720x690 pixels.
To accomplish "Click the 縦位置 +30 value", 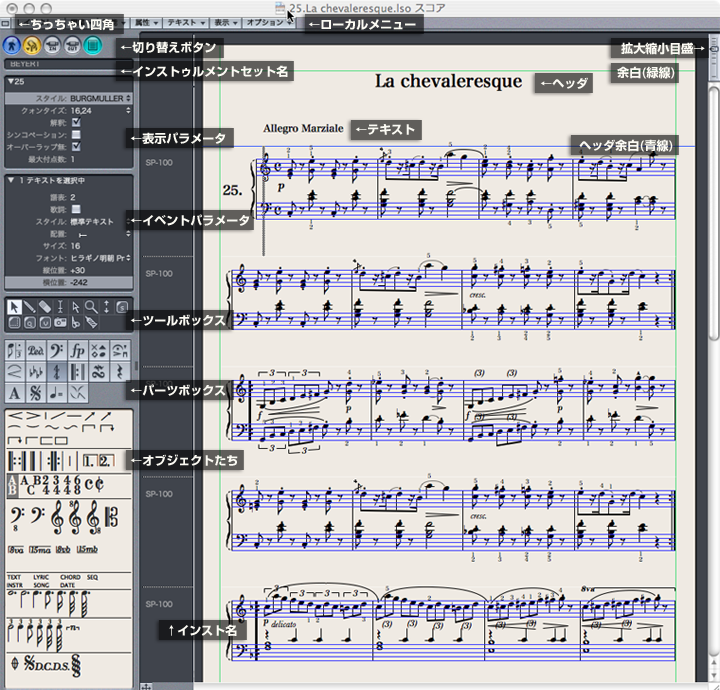I will click(78, 270).
